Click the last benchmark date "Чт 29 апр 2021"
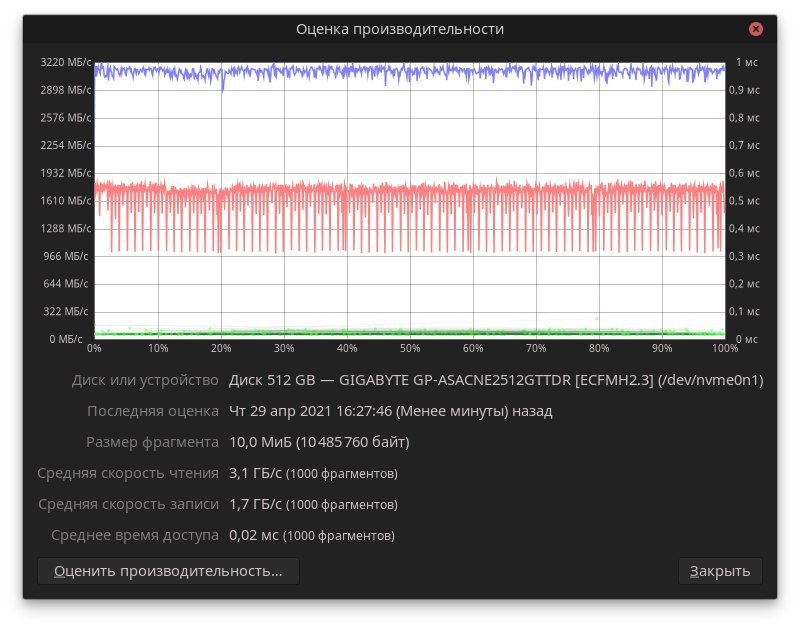 (x=280, y=411)
